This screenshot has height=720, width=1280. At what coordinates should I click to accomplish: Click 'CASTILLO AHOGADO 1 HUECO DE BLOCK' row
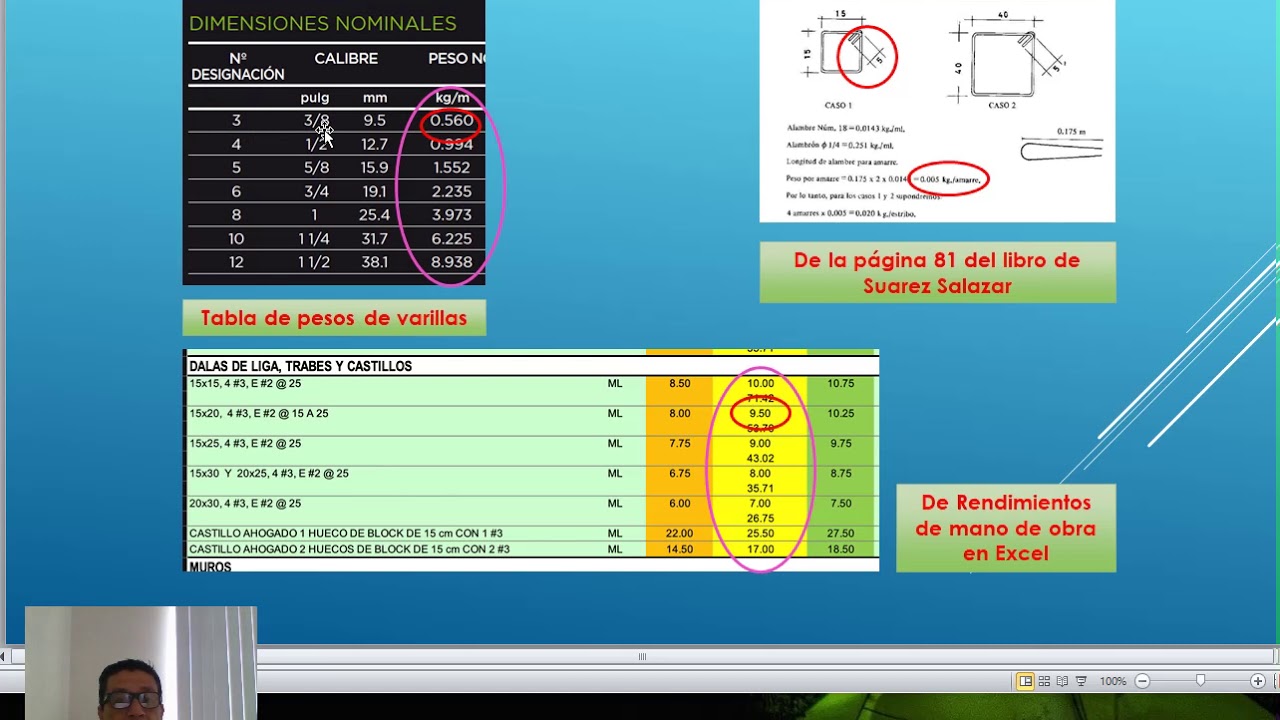(x=346, y=534)
